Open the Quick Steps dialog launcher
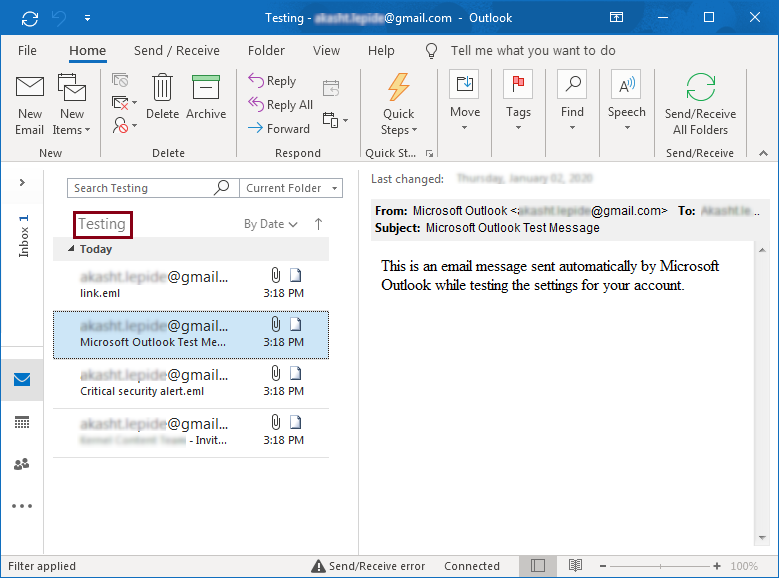Screen dimensions: 779x578 (x=429, y=154)
